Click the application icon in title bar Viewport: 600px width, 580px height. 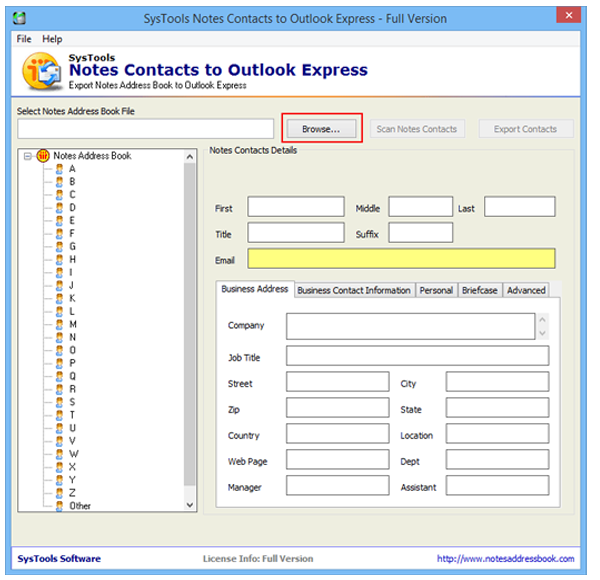click(19, 18)
